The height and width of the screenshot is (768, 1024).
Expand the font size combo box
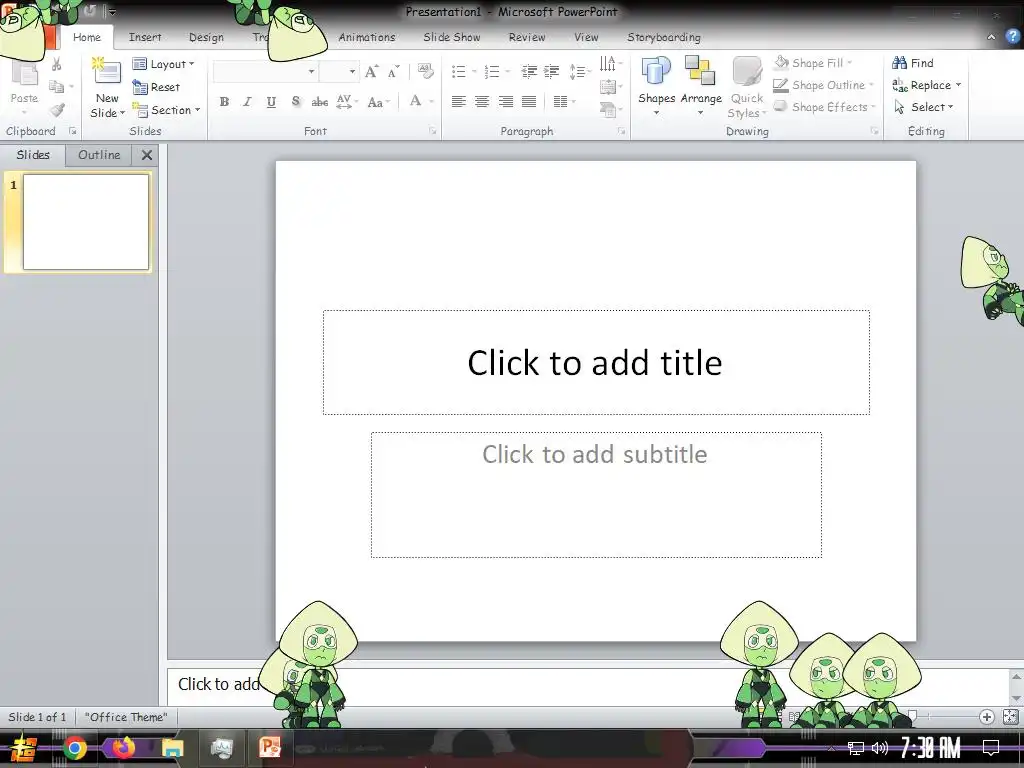point(353,71)
